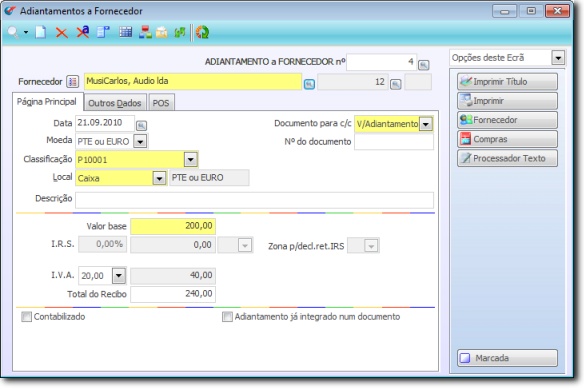Click lookup icon next to supplier number 12

[x=396, y=84]
